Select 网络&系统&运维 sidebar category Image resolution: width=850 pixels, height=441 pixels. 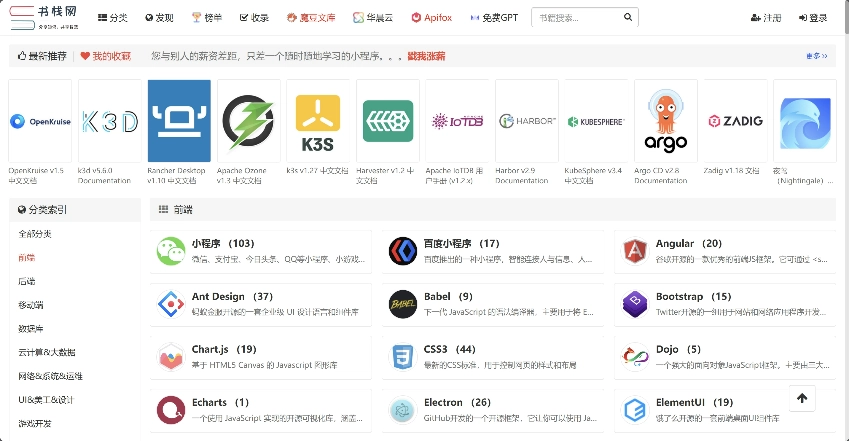pos(50,376)
